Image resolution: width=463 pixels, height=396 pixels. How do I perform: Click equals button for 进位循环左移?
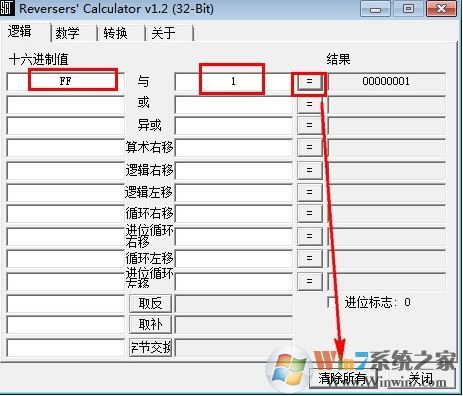pos(310,281)
